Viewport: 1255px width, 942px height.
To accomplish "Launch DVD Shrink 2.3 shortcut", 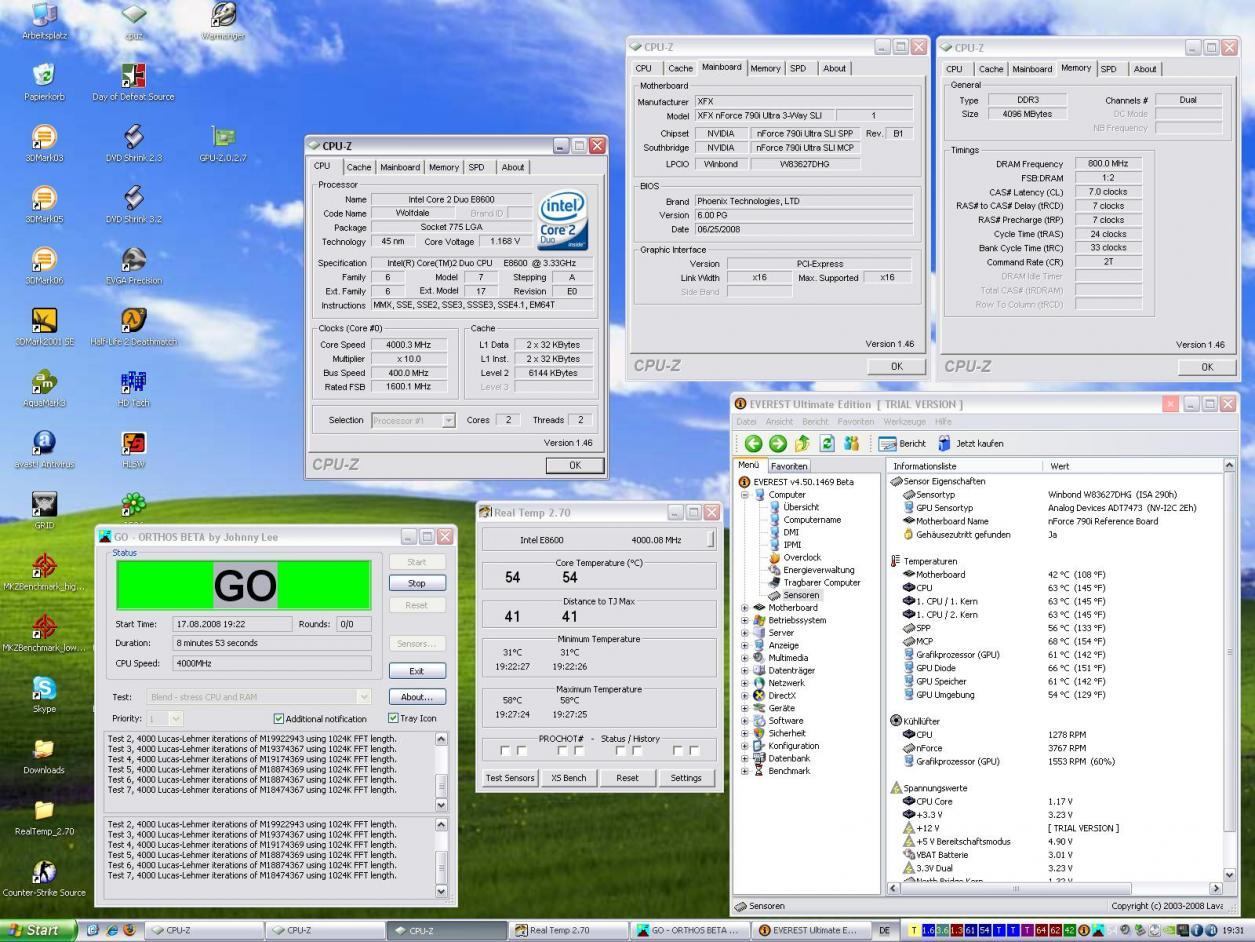I will coord(133,143).
